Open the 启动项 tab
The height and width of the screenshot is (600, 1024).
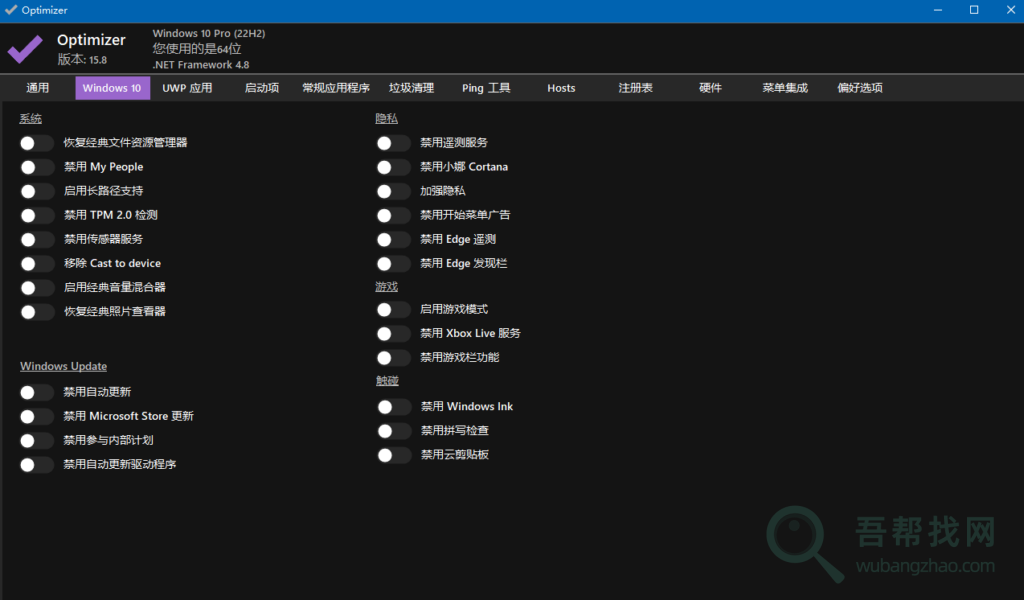pyautogui.click(x=262, y=88)
